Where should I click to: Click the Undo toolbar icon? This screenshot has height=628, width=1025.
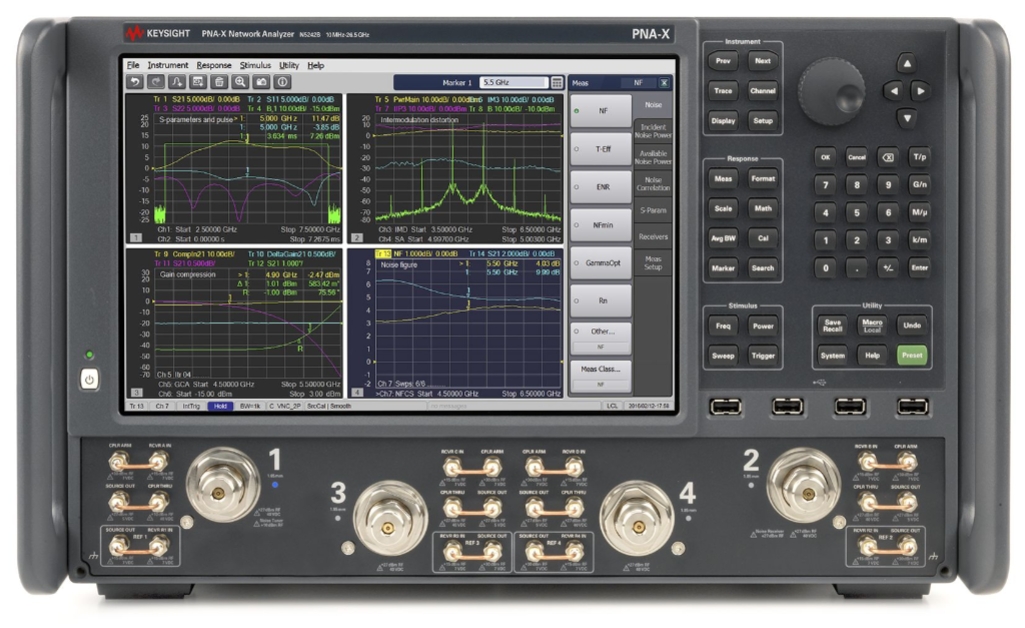[x=135, y=81]
